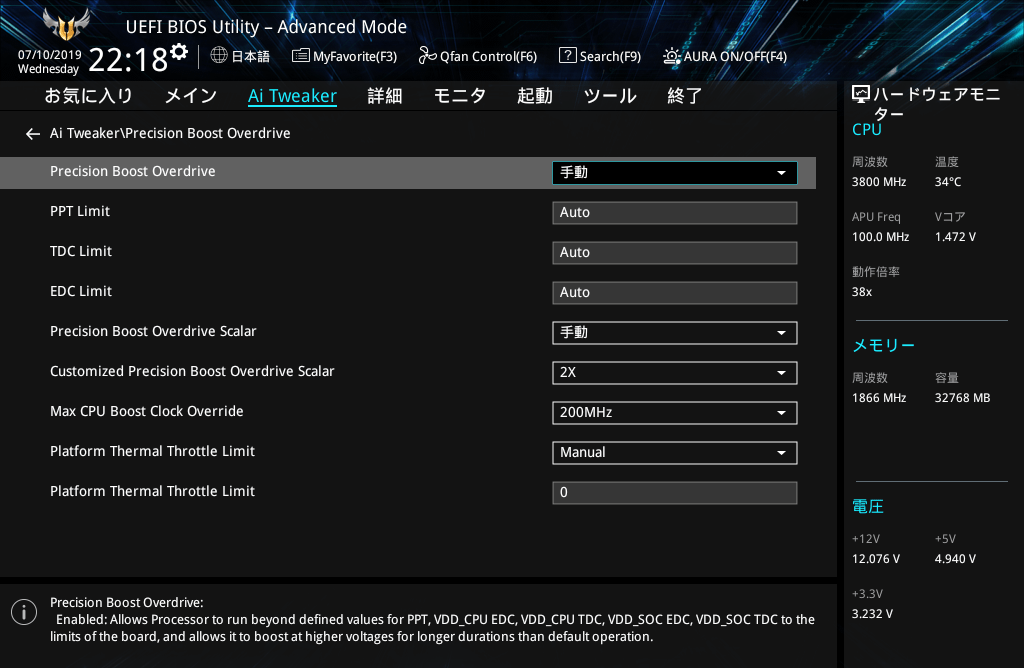Click PPT Limit Auto field
The width and height of the screenshot is (1024, 668).
(x=675, y=213)
